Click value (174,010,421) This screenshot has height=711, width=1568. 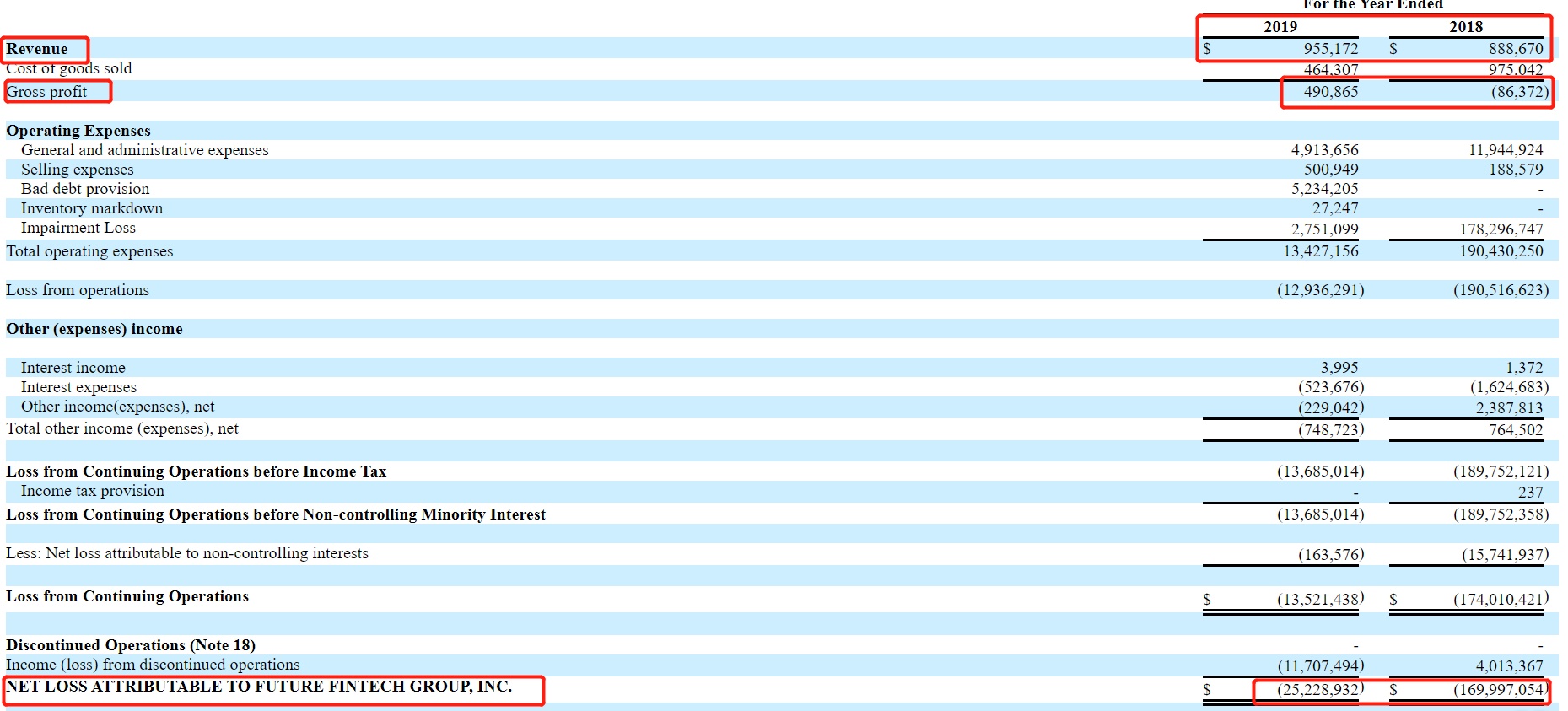click(x=1501, y=600)
